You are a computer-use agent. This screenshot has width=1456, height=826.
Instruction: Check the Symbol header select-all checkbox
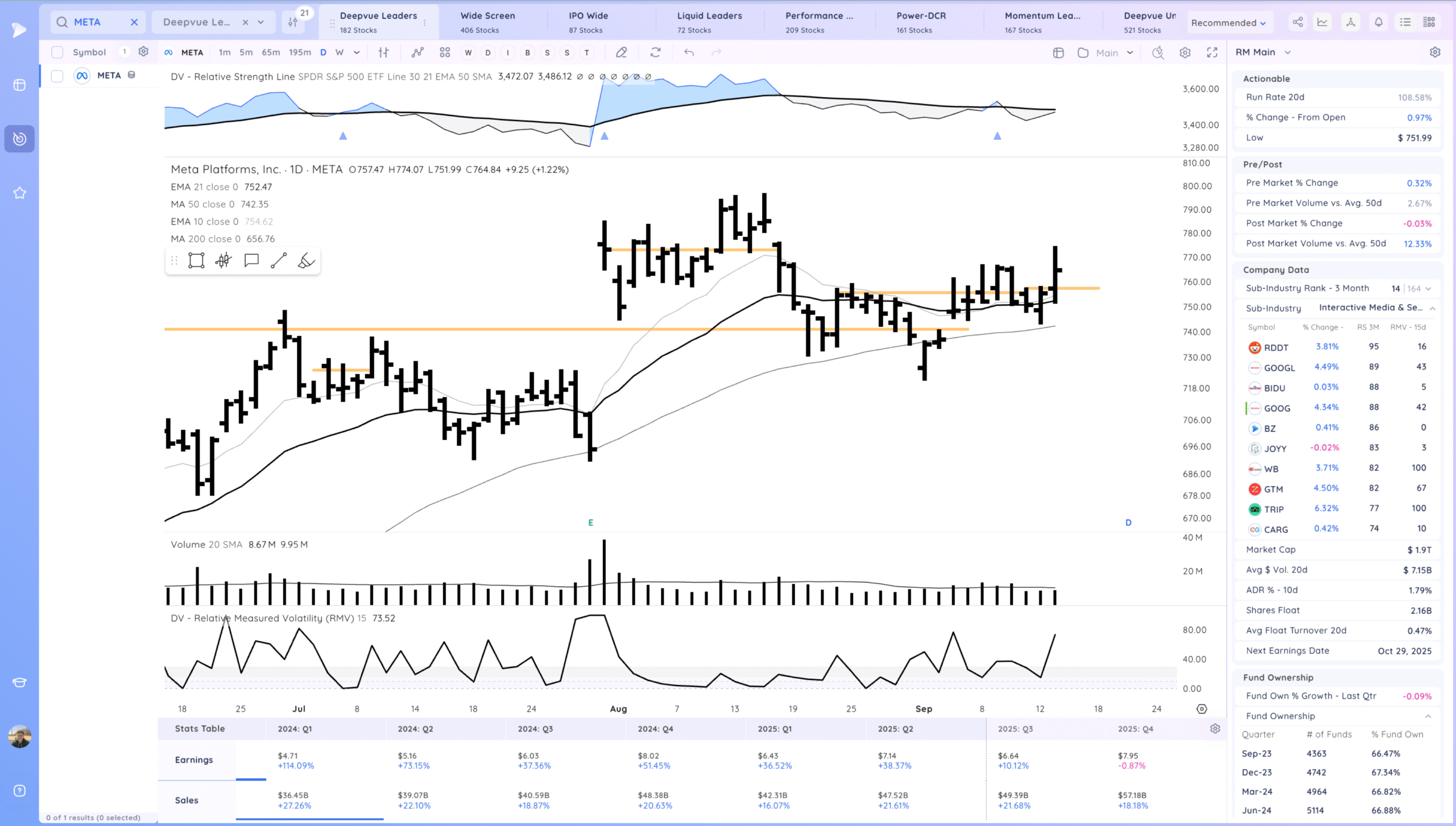(57, 52)
